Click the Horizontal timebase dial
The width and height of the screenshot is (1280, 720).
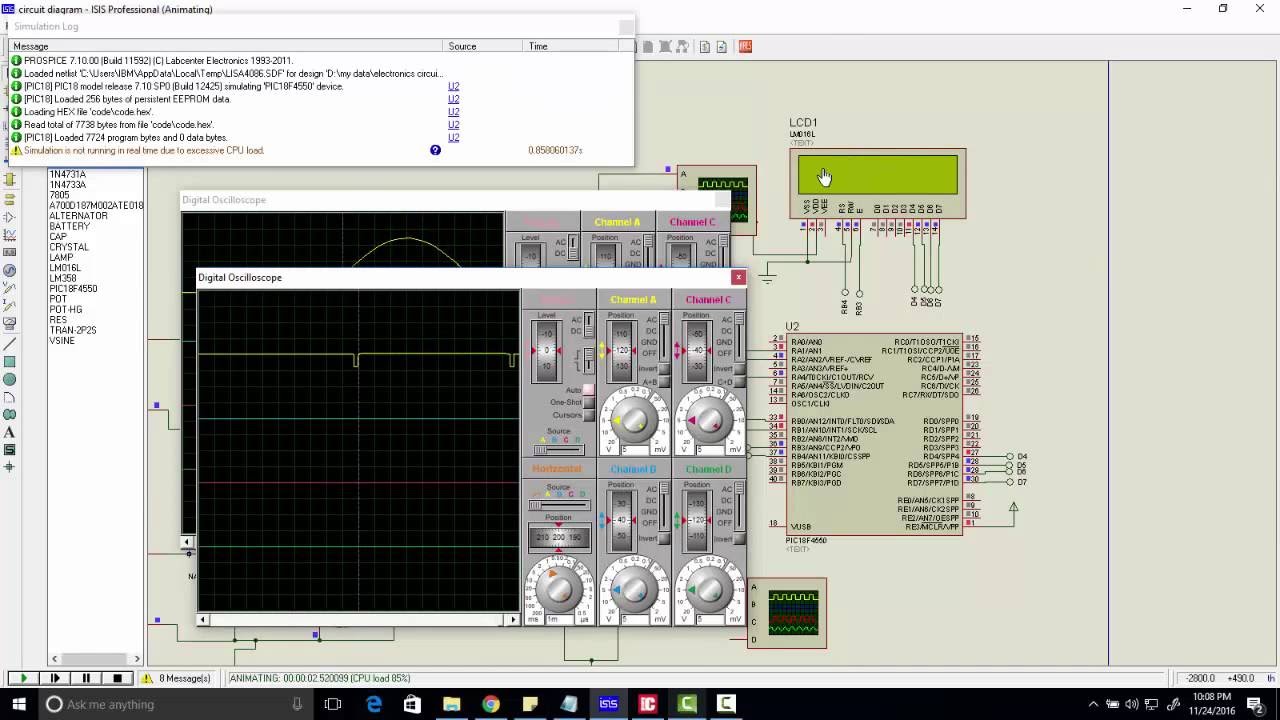click(559, 590)
